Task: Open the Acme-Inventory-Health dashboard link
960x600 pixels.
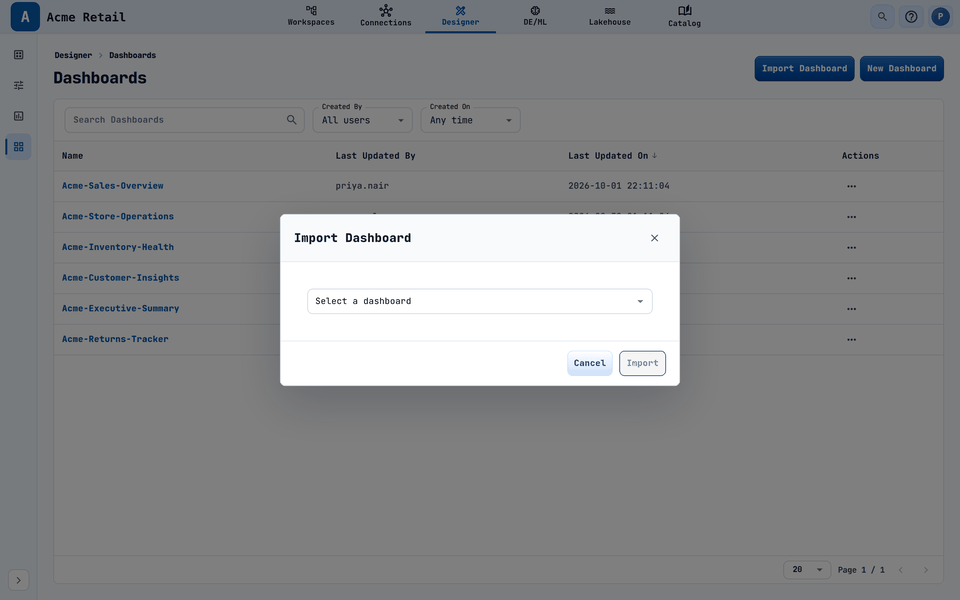Action: [118, 247]
